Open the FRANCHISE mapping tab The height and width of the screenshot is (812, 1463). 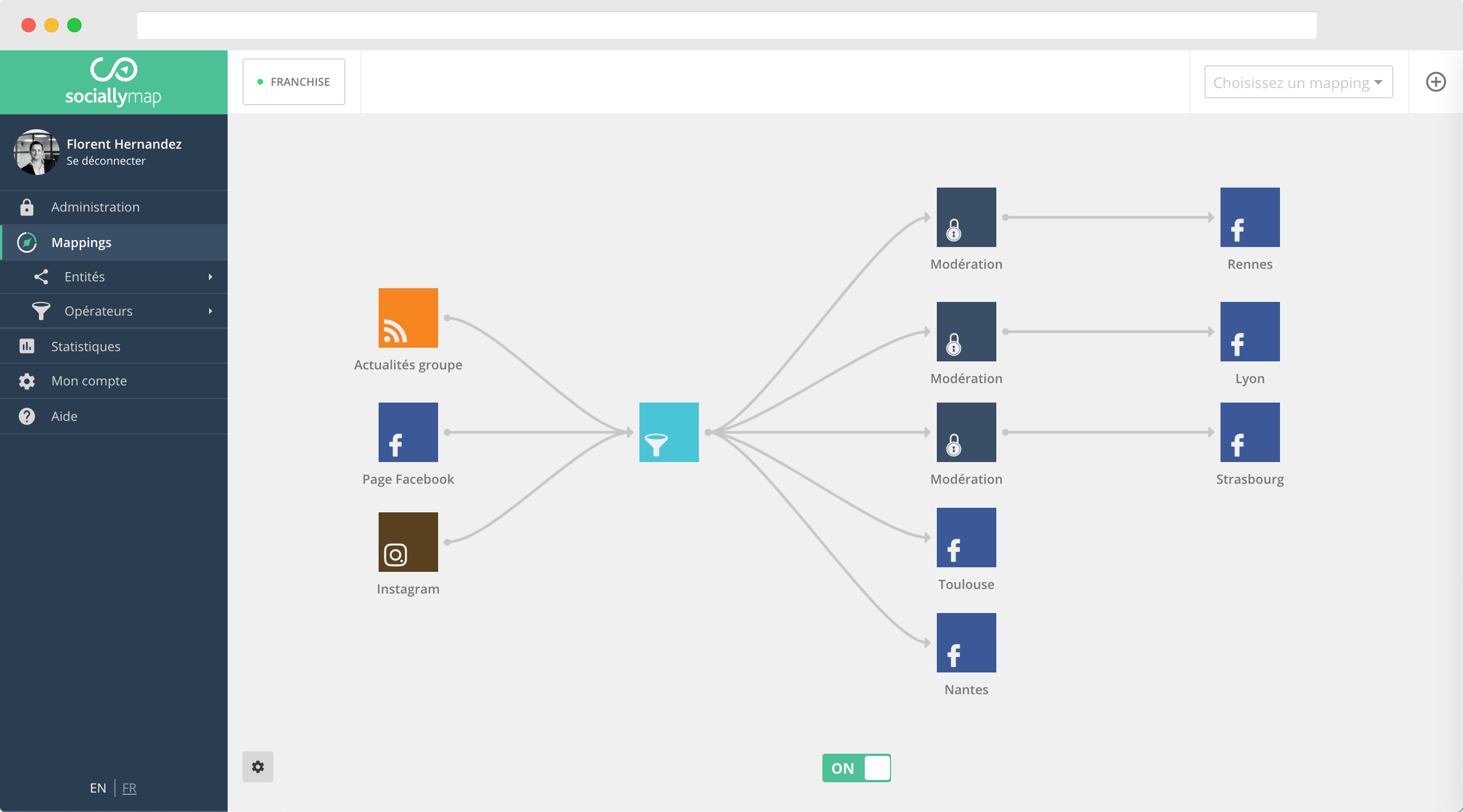coord(293,82)
